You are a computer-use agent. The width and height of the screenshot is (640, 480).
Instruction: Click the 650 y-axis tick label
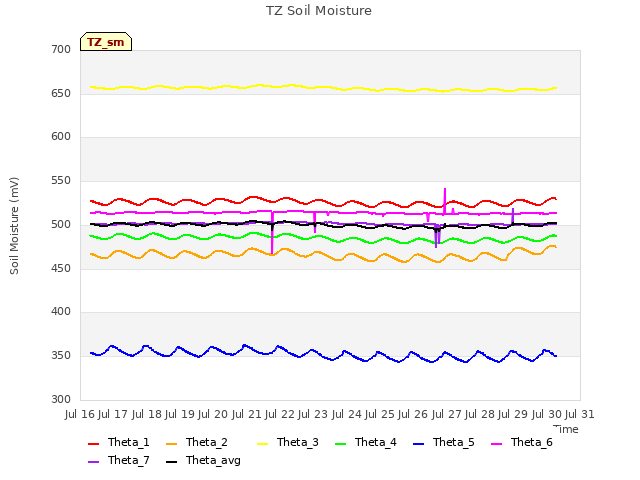61,93
